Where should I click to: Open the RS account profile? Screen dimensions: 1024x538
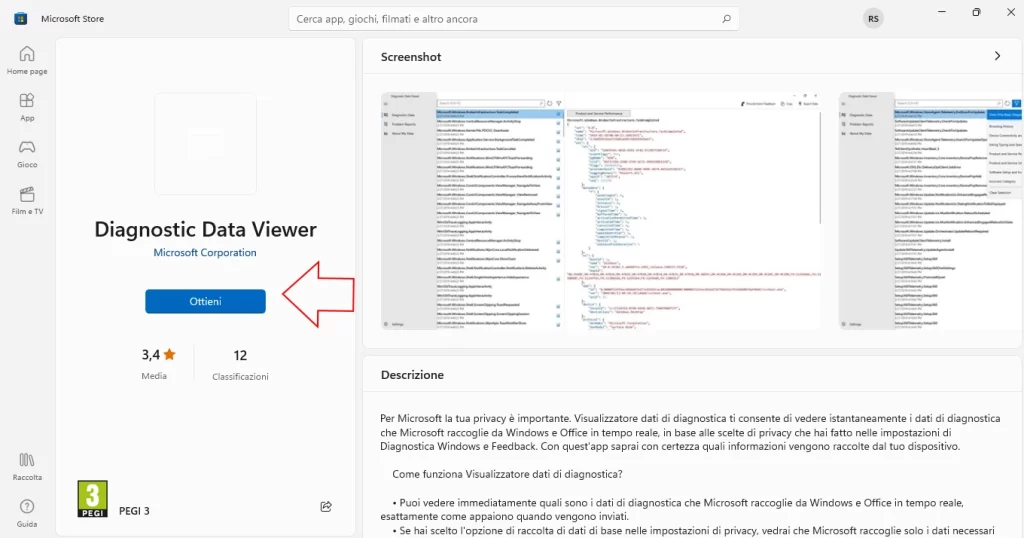click(x=873, y=19)
